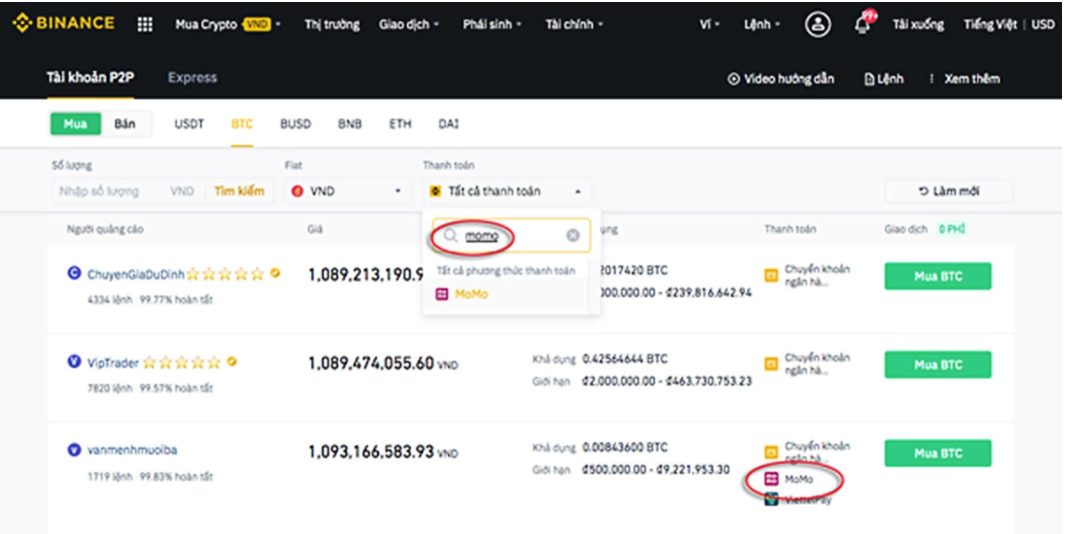Click bank transfer icon in vanmenhmuoiba row
This screenshot has height=534, width=1067.
coord(771,452)
